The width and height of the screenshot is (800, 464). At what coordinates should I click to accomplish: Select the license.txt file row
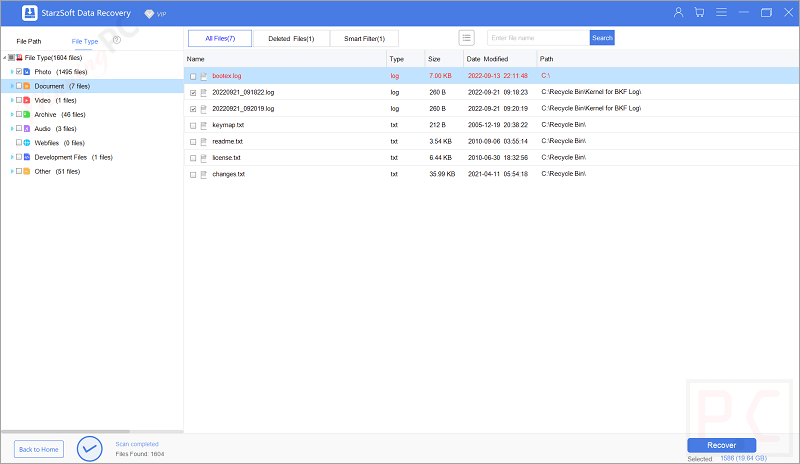(x=491, y=158)
